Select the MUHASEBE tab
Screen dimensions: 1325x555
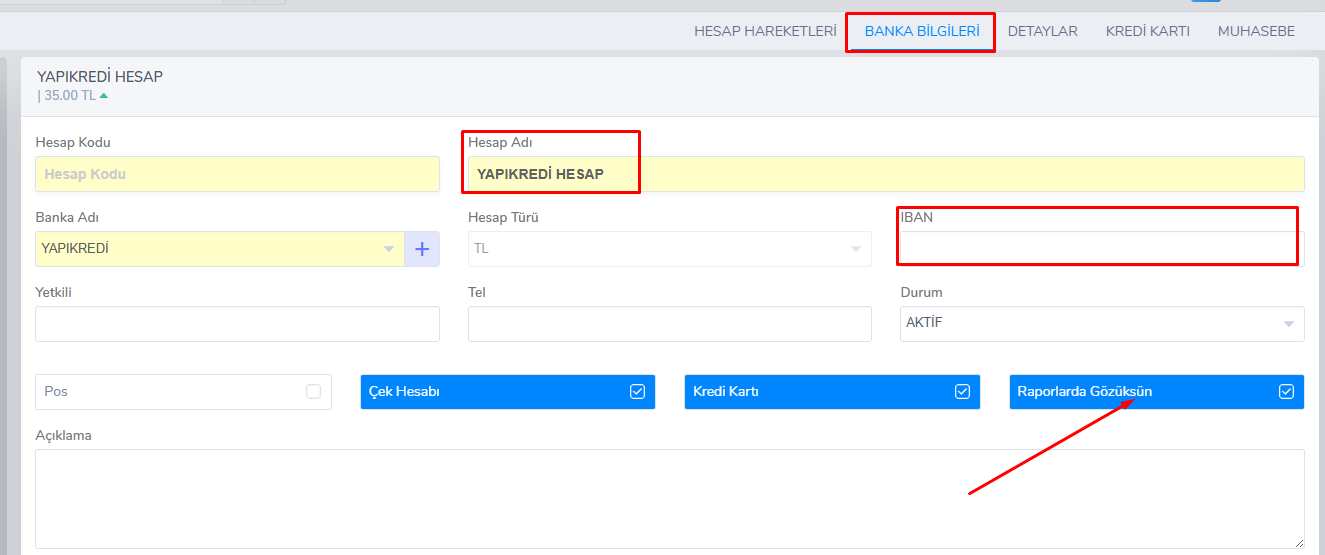point(1256,31)
